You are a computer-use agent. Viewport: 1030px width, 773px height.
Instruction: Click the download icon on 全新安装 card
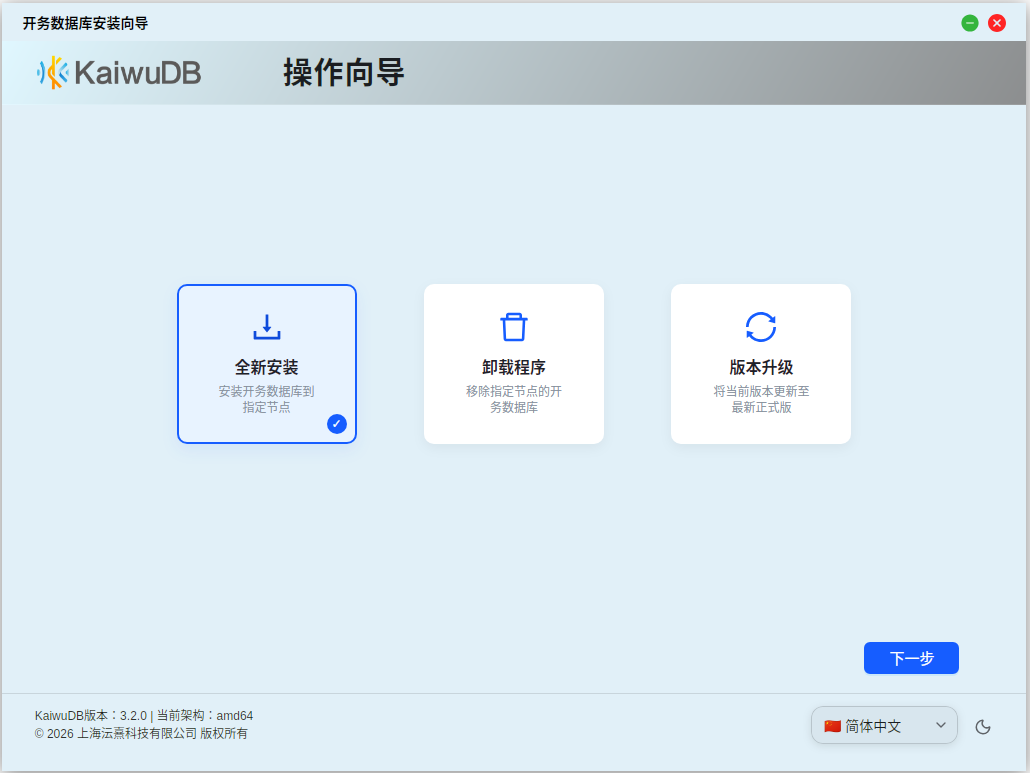pyautogui.click(x=267, y=326)
